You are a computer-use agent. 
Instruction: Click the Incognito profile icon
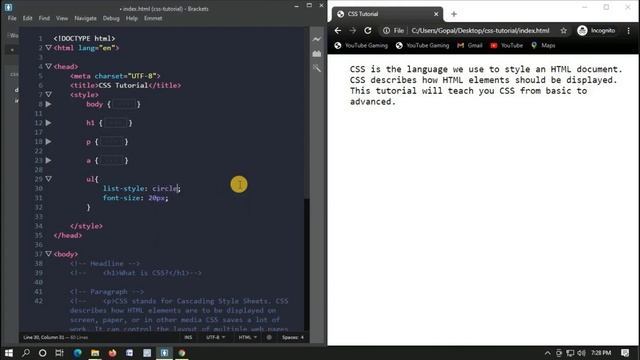(582, 31)
